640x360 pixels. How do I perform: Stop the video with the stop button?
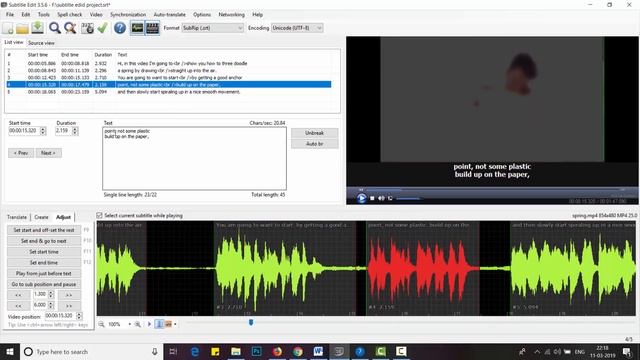tap(372, 198)
